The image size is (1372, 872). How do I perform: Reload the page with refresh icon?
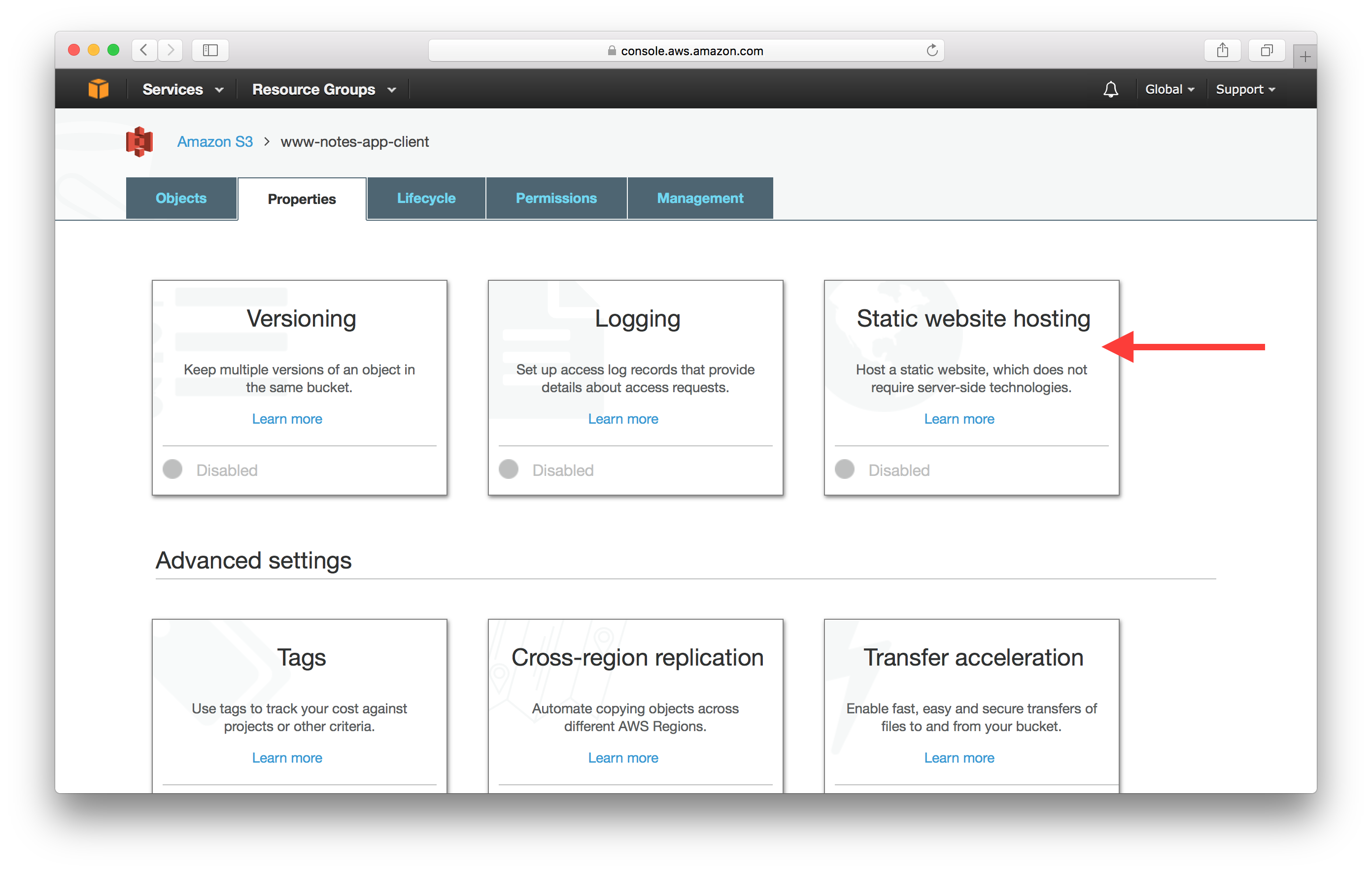pos(932,50)
